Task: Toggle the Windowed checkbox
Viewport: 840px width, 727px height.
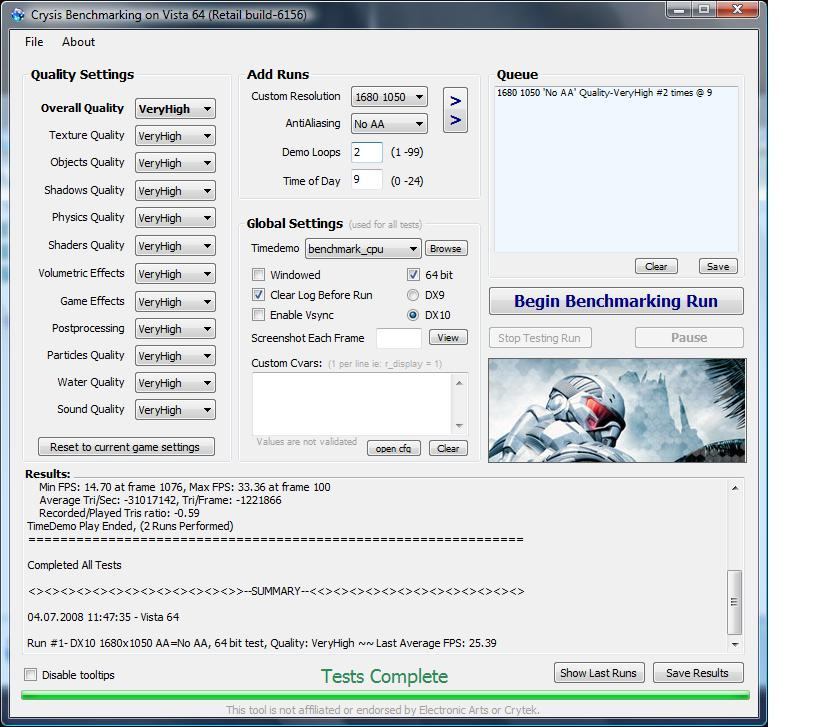Action: [258, 275]
